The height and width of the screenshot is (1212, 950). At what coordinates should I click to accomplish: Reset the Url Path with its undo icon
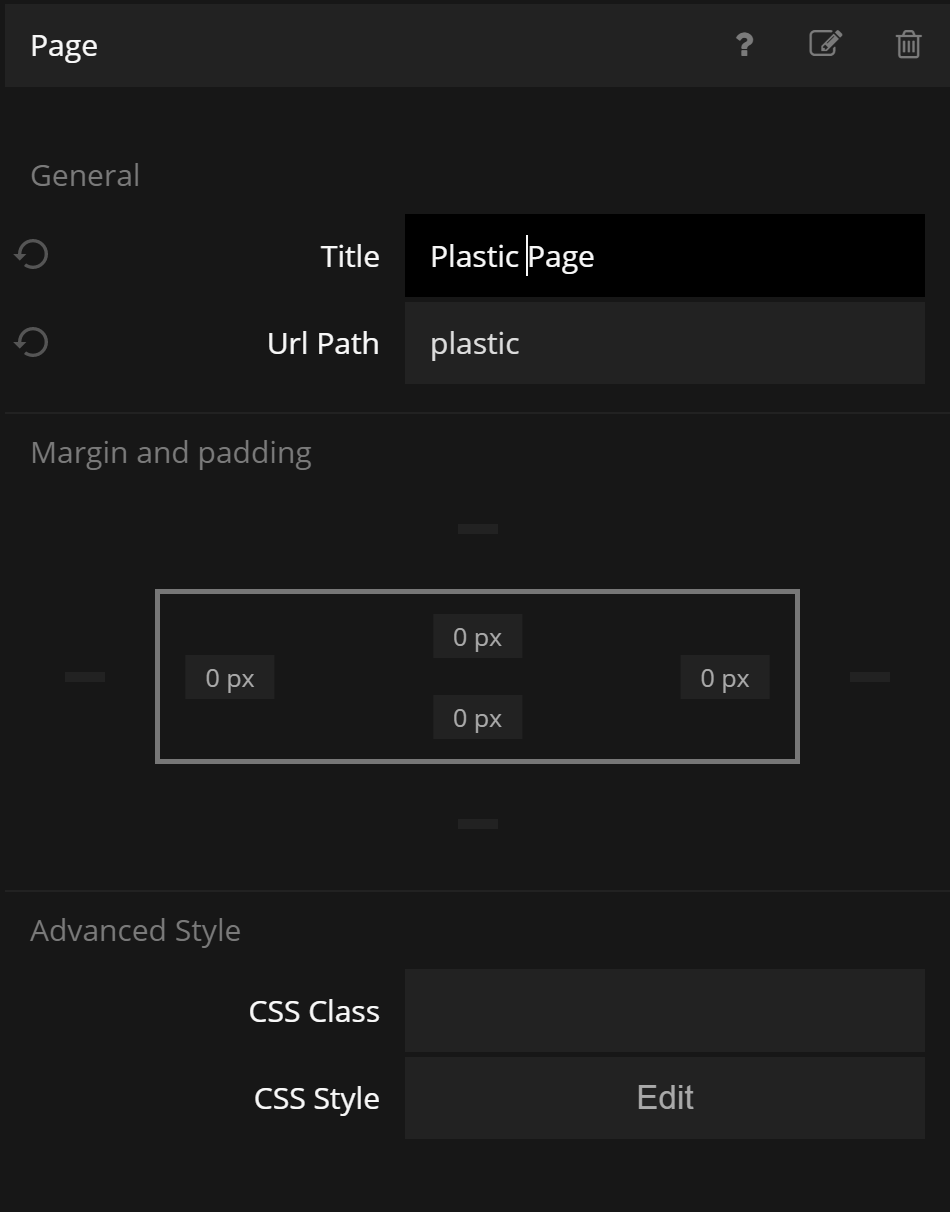click(x=32, y=343)
